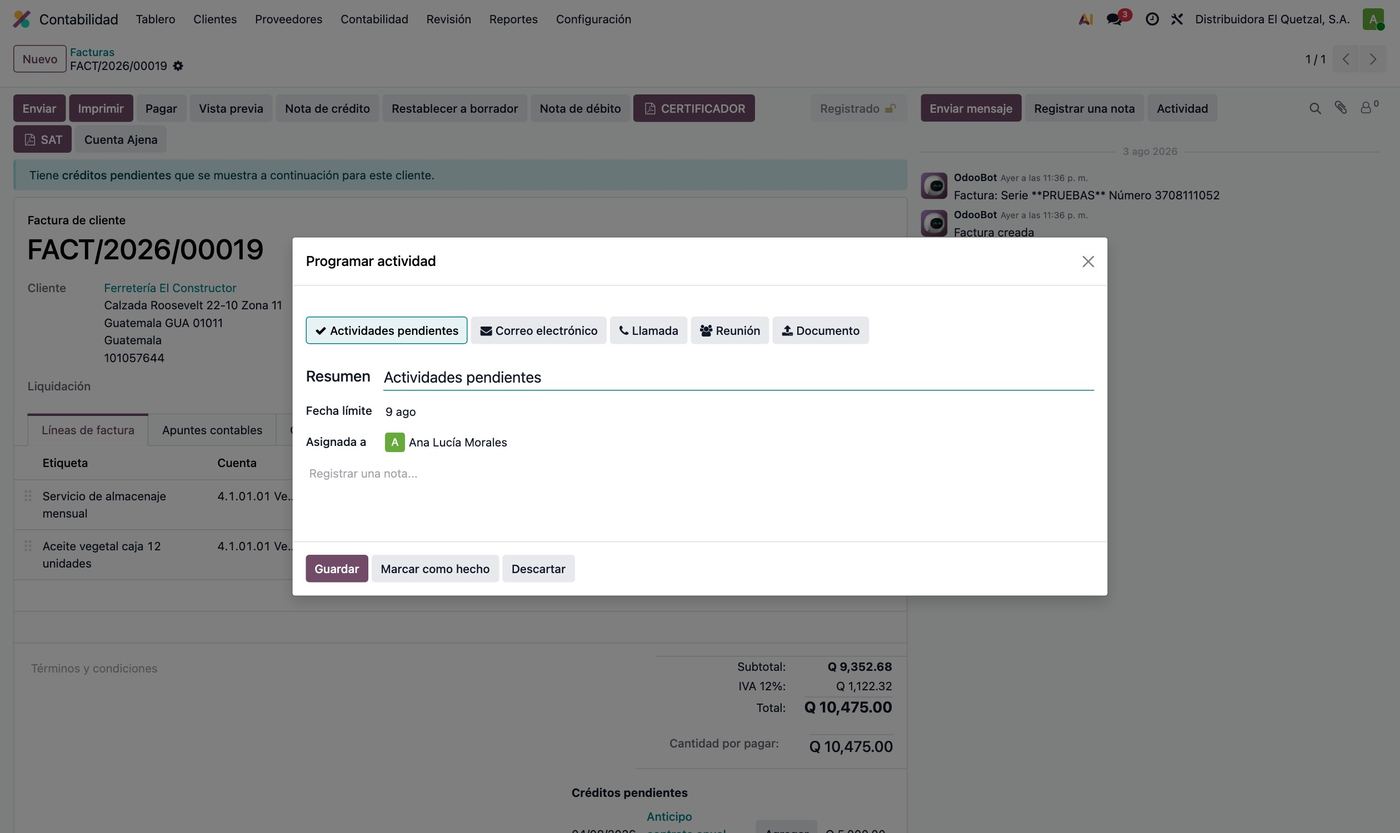Click the Enviar button
The height and width of the screenshot is (833, 1400).
point(39,108)
